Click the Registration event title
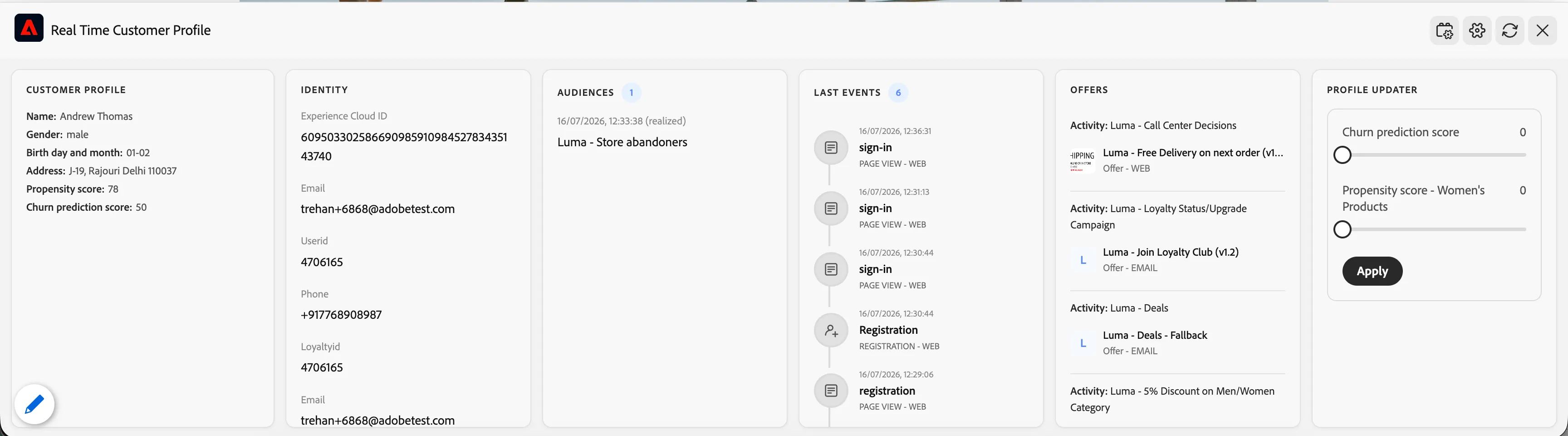 (x=888, y=330)
